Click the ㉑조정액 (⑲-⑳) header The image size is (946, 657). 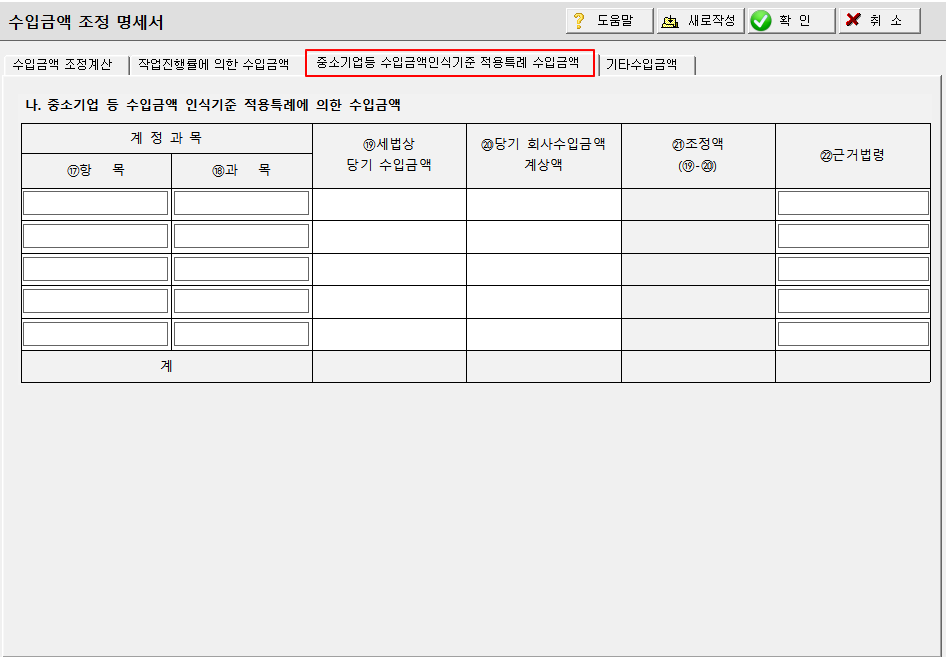click(x=698, y=156)
